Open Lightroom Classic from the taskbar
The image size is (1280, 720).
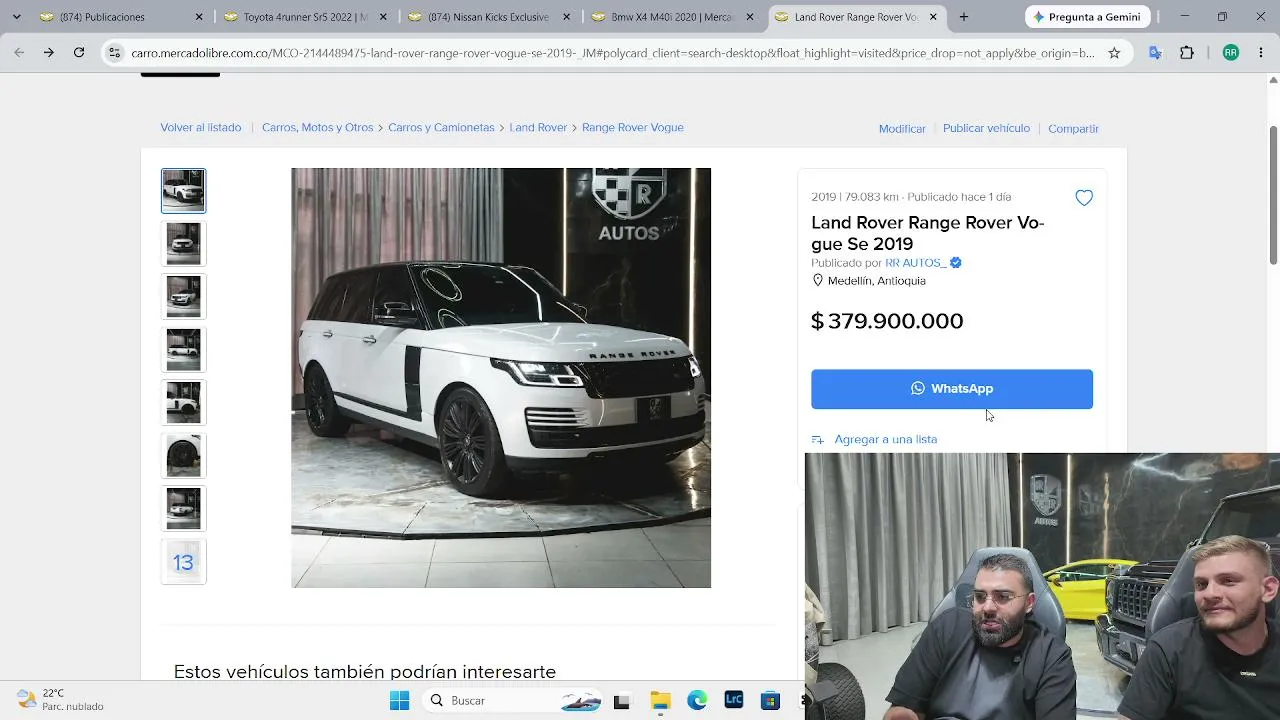point(734,701)
